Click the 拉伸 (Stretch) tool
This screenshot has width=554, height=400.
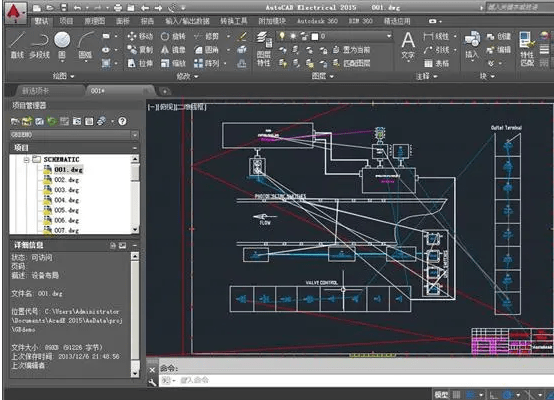(141, 63)
